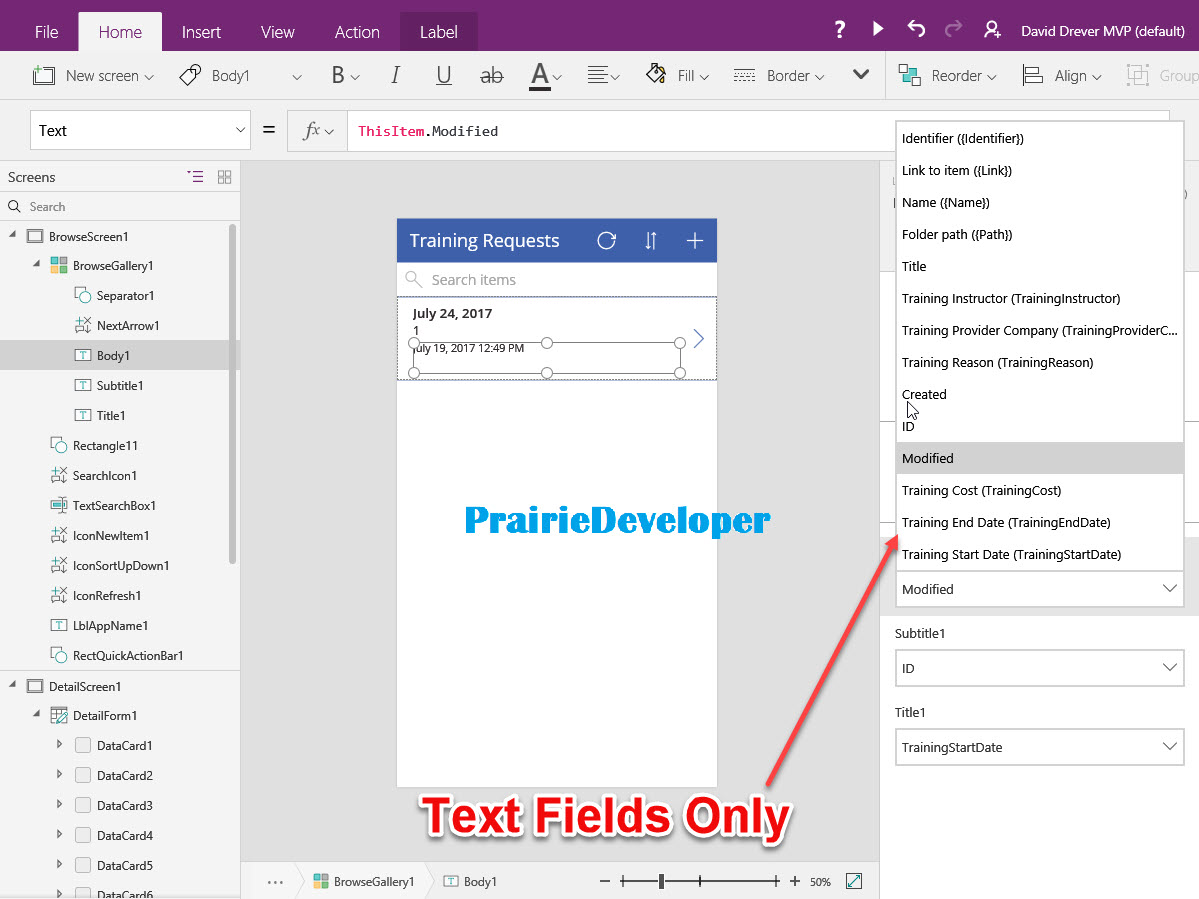Image resolution: width=1199 pixels, height=899 pixels.
Task: Switch screens pane to thumbnail view
Action: (x=224, y=177)
